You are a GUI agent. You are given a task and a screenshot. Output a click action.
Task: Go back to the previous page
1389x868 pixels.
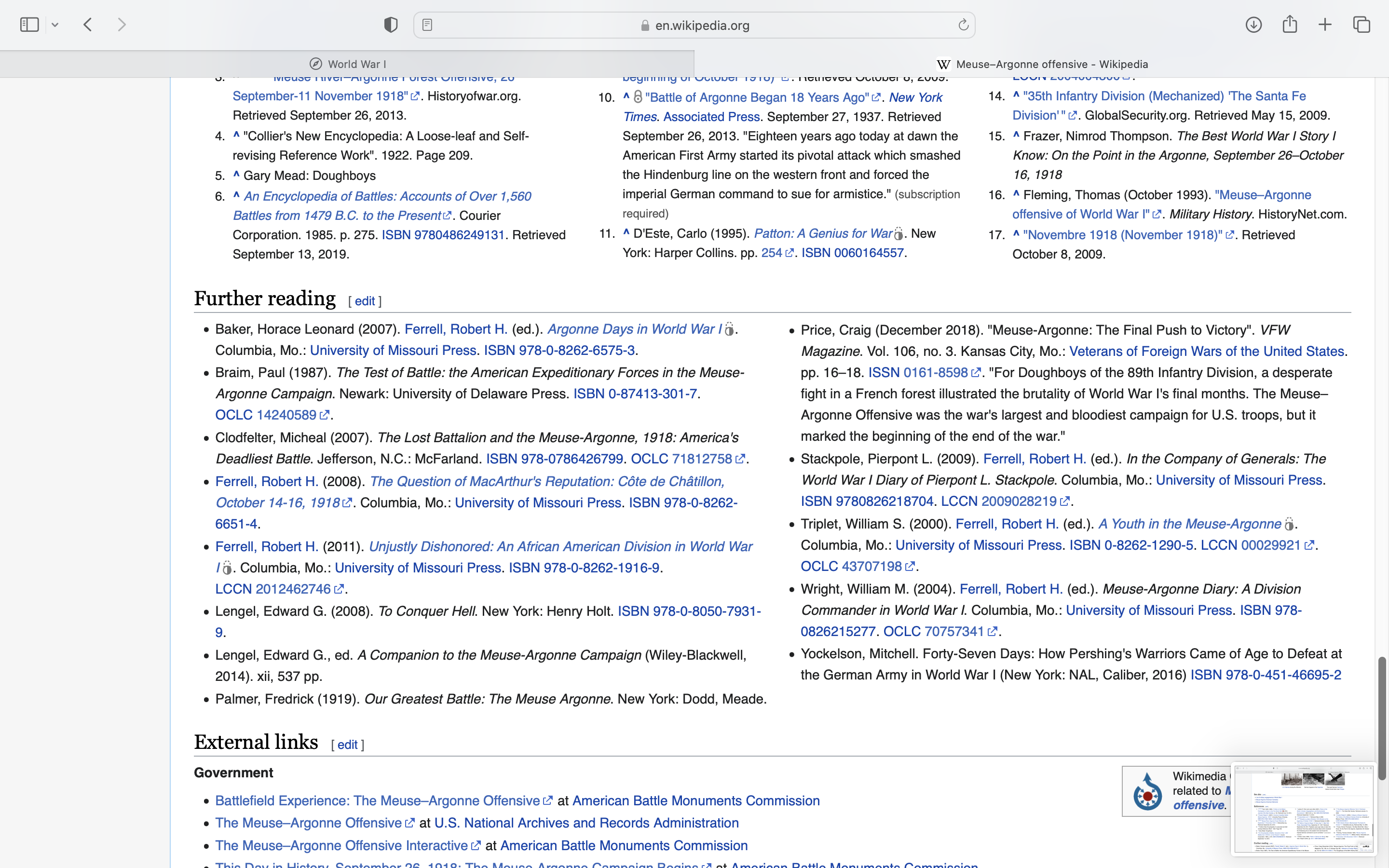click(x=88, y=25)
